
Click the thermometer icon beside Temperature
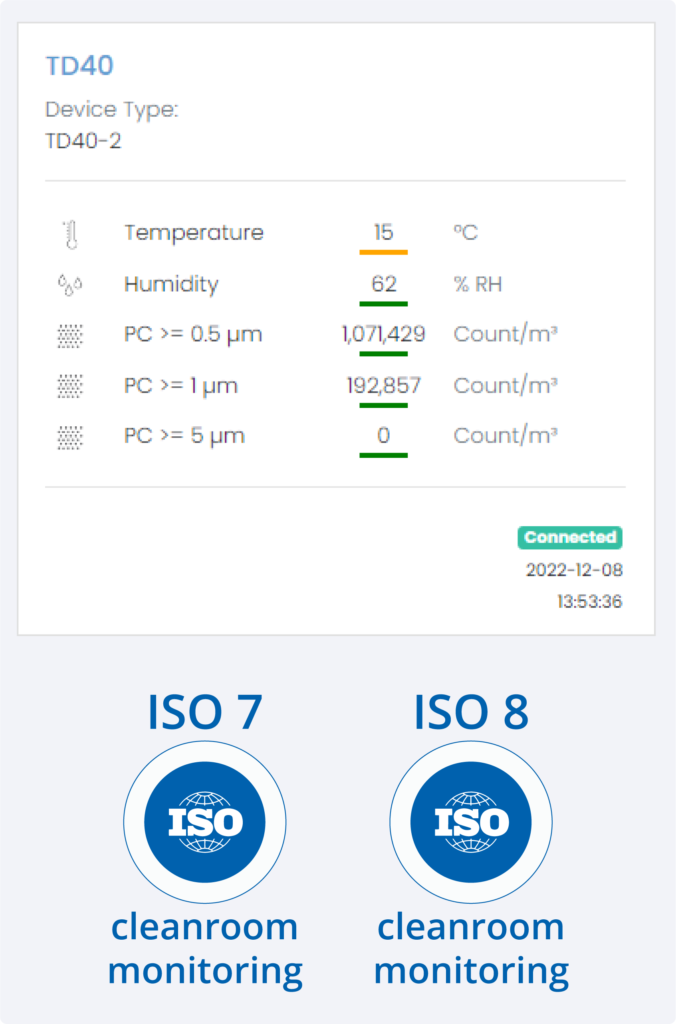(x=71, y=235)
